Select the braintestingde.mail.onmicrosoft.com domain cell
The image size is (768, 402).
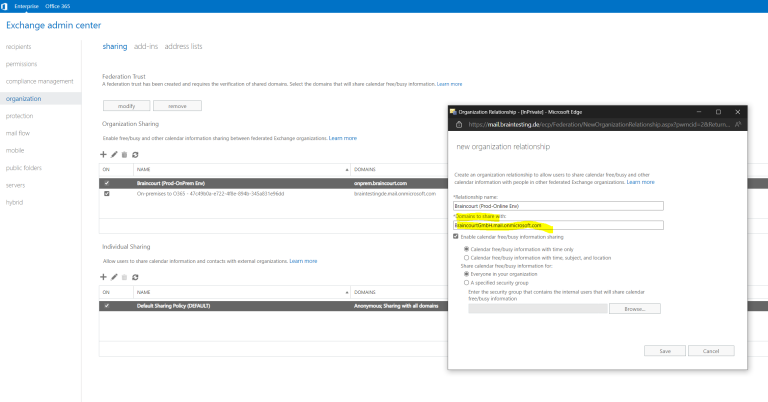click(395, 194)
